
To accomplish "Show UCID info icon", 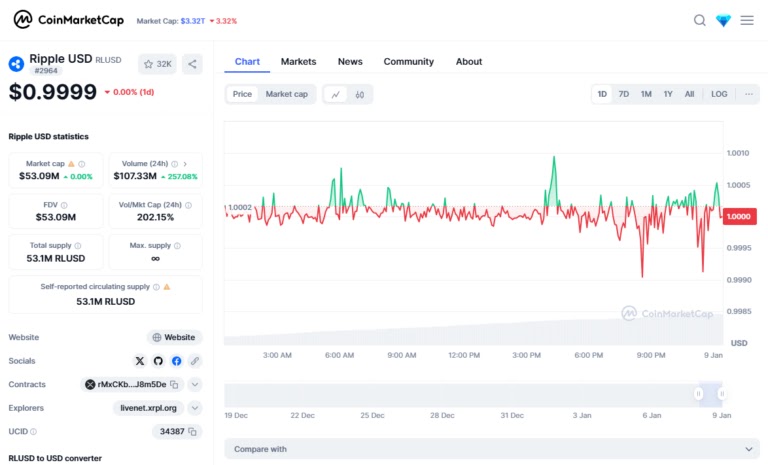I will coord(33,432).
